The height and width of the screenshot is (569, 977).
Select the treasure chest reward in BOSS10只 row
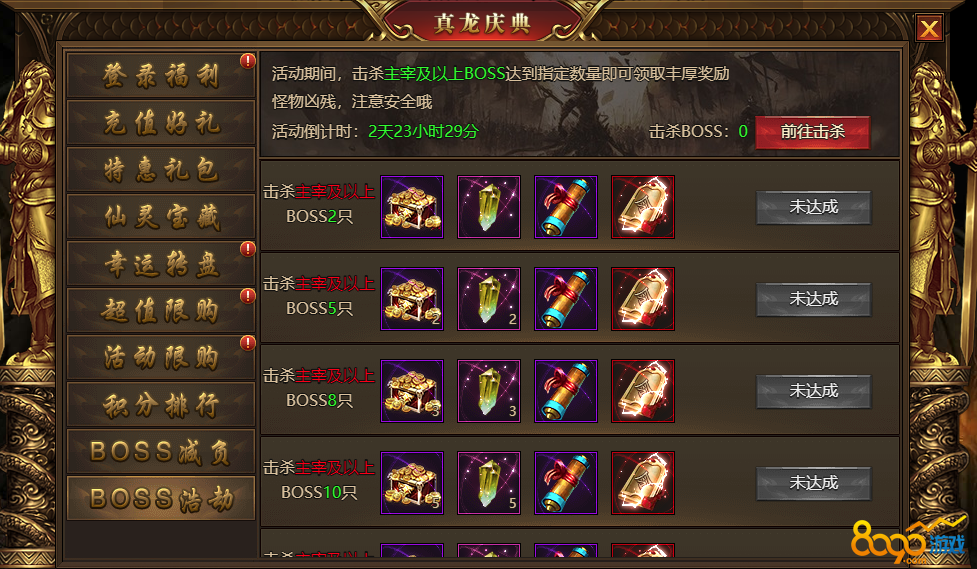tap(412, 483)
